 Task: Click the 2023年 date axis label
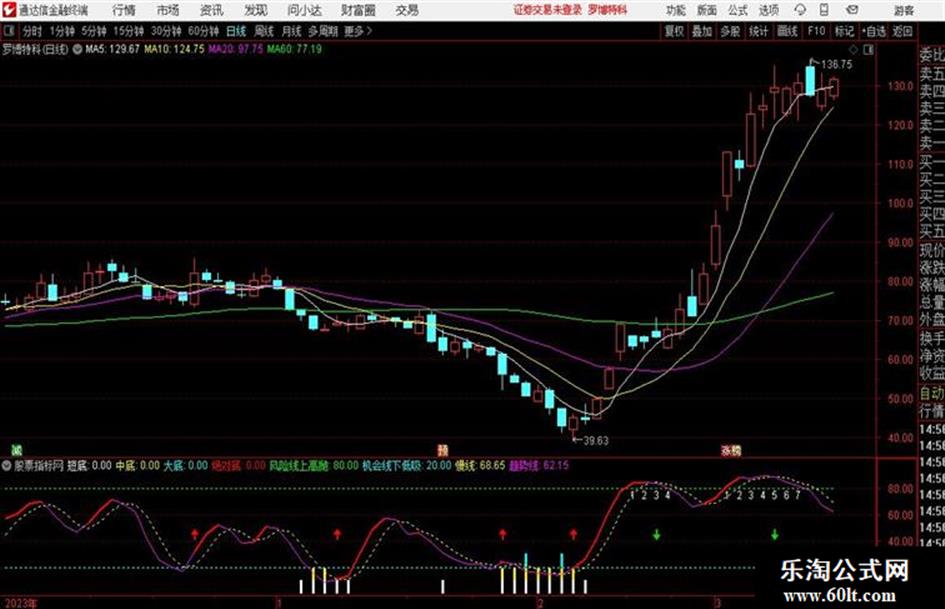(x=20, y=603)
